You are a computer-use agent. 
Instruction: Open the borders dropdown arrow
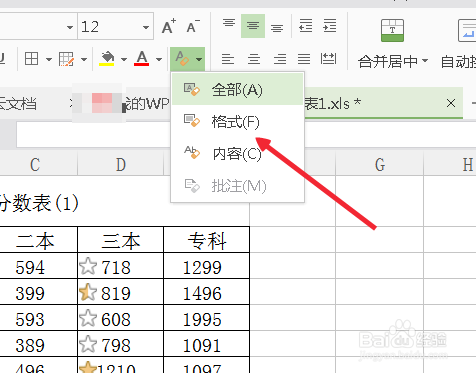[x=49, y=59]
